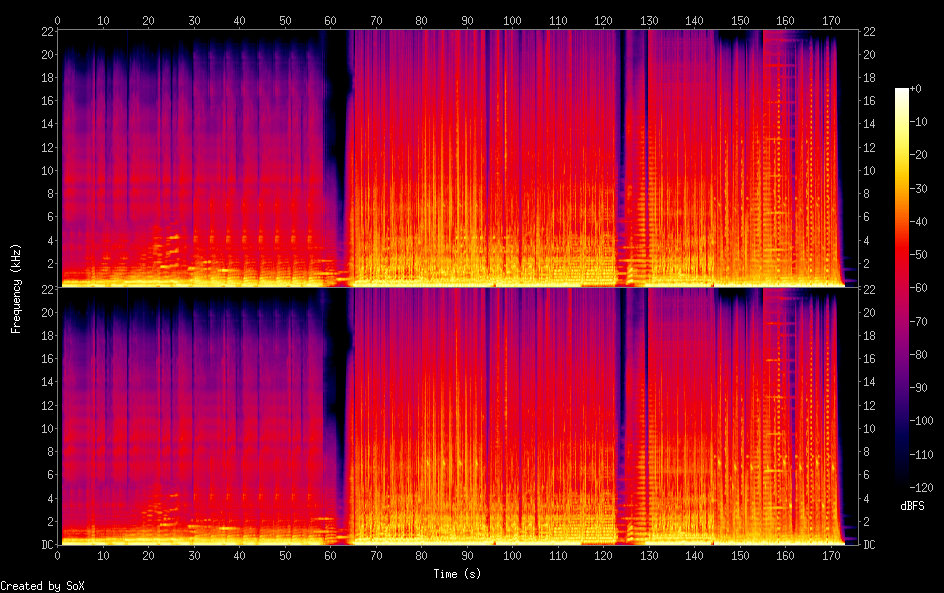Click the '-60' colour scale value
The width and height of the screenshot is (944, 593).
[918, 288]
